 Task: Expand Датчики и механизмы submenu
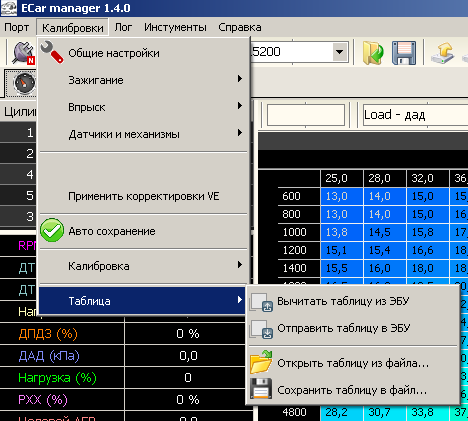[144, 134]
